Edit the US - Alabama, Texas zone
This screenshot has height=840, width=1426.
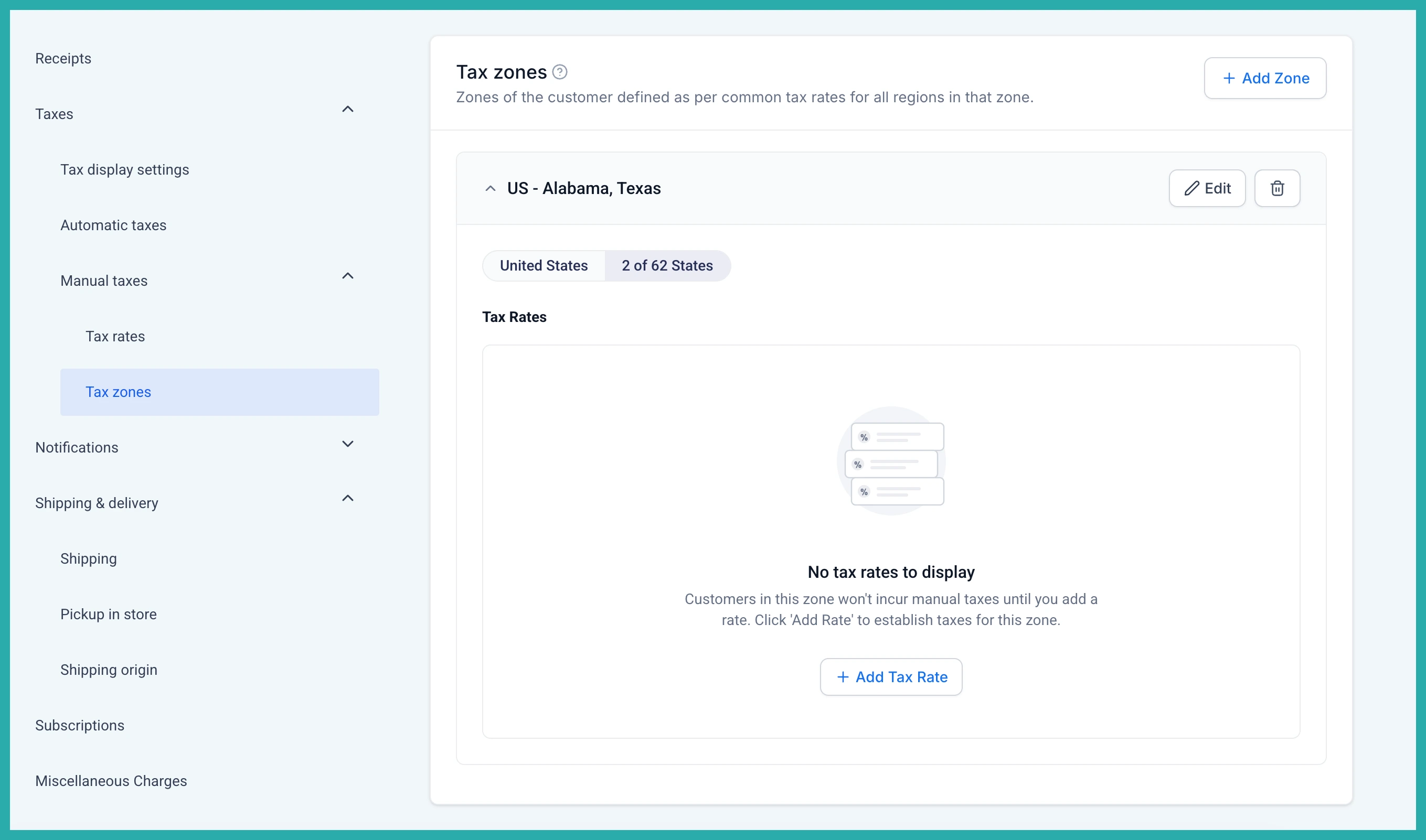[1207, 188]
